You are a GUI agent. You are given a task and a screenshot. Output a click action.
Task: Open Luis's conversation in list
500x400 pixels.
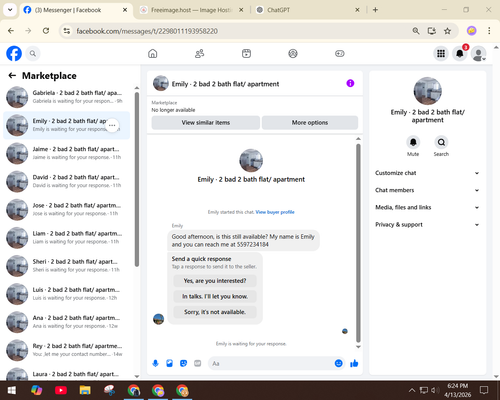pos(67,294)
